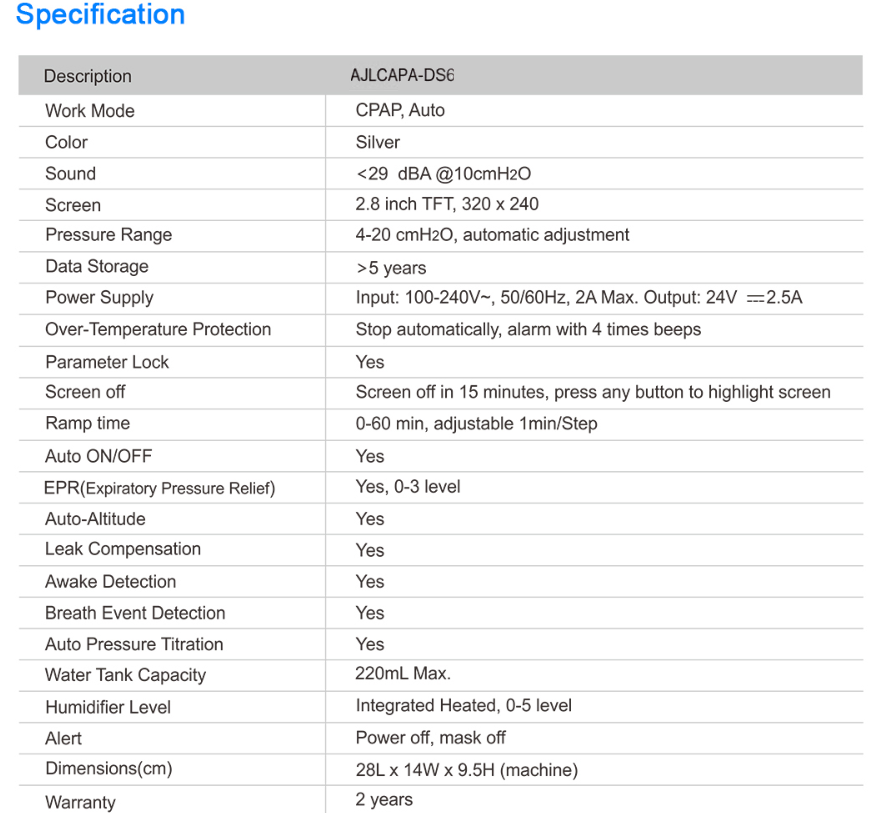Select the Silver color value
The width and height of the screenshot is (888, 813).
point(378,142)
